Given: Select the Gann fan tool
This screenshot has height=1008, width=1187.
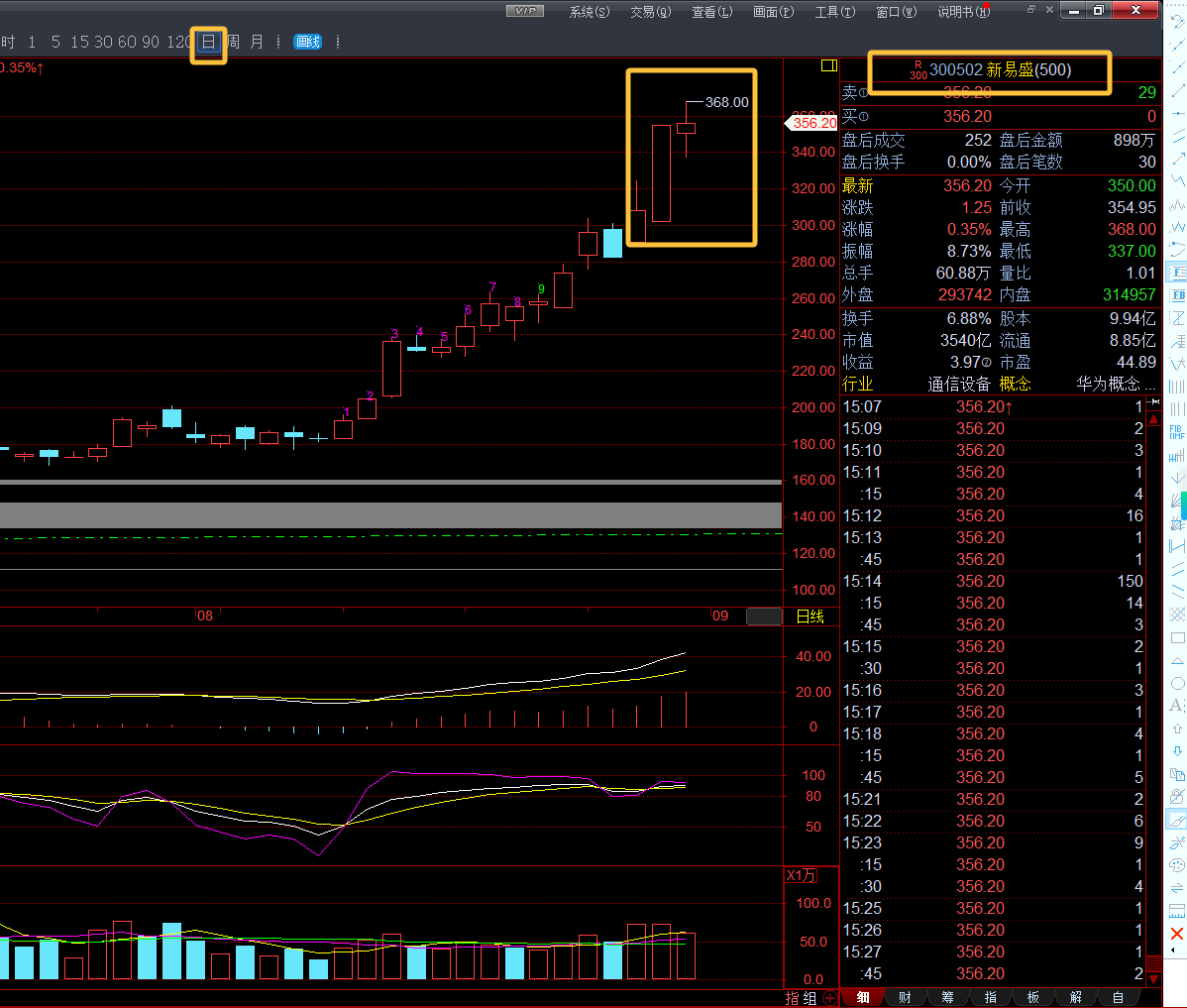Looking at the screenshot, I should pos(1177,501).
